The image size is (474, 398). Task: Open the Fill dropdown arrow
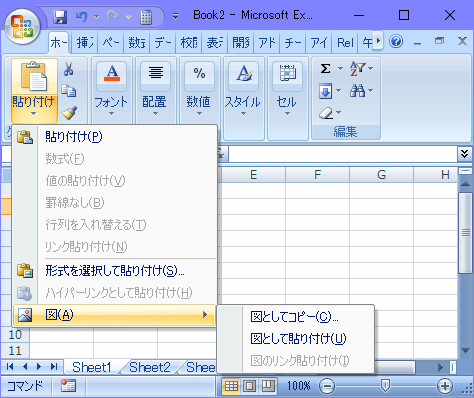[x=338, y=90]
